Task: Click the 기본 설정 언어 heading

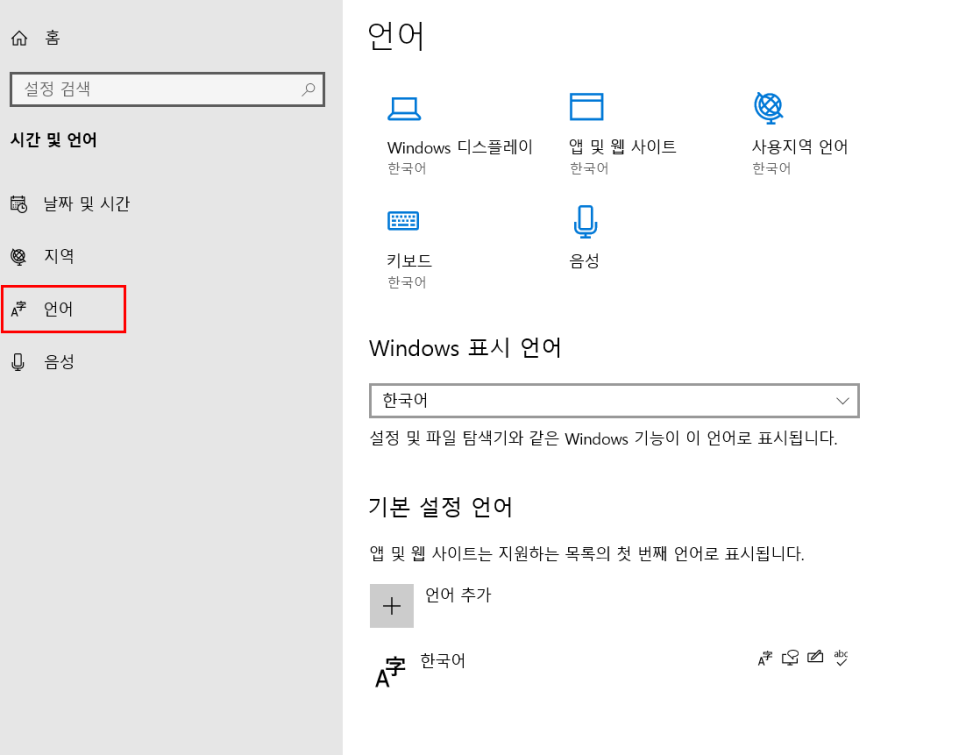Action: (440, 507)
